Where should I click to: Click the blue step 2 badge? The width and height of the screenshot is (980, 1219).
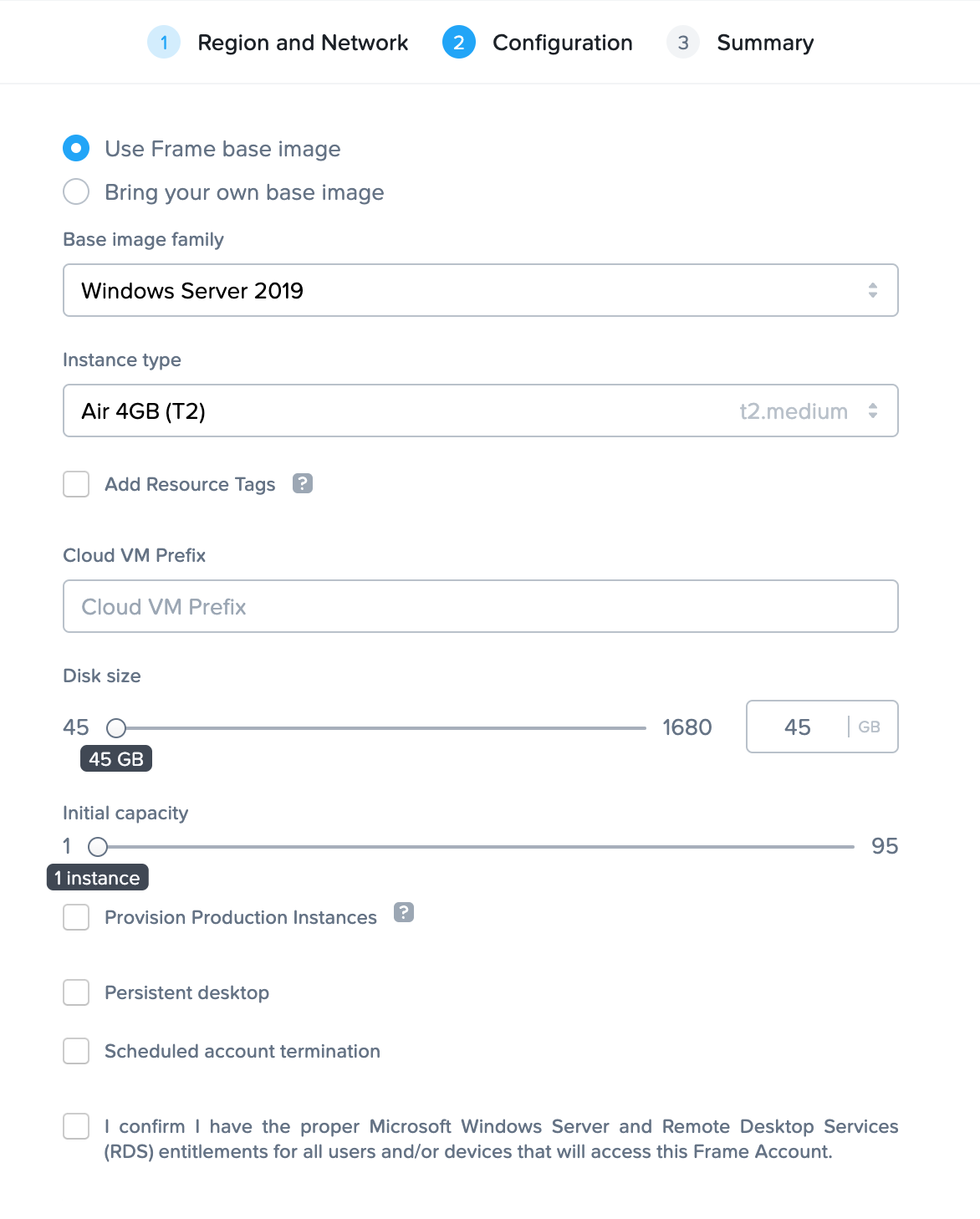coord(458,42)
